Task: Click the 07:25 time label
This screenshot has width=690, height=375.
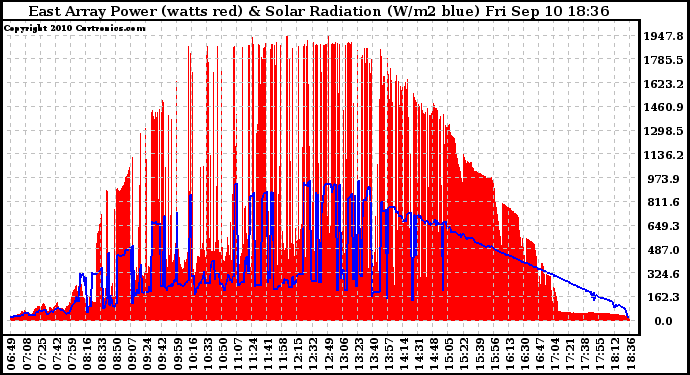Action: click(x=41, y=354)
